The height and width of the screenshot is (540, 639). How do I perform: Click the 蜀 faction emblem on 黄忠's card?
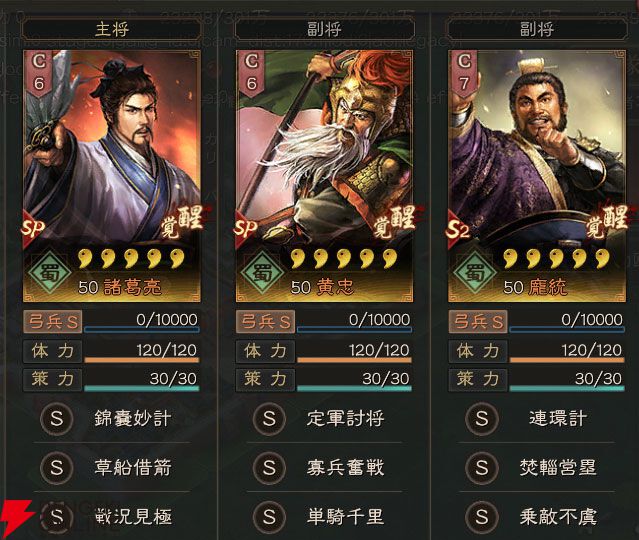click(x=263, y=272)
